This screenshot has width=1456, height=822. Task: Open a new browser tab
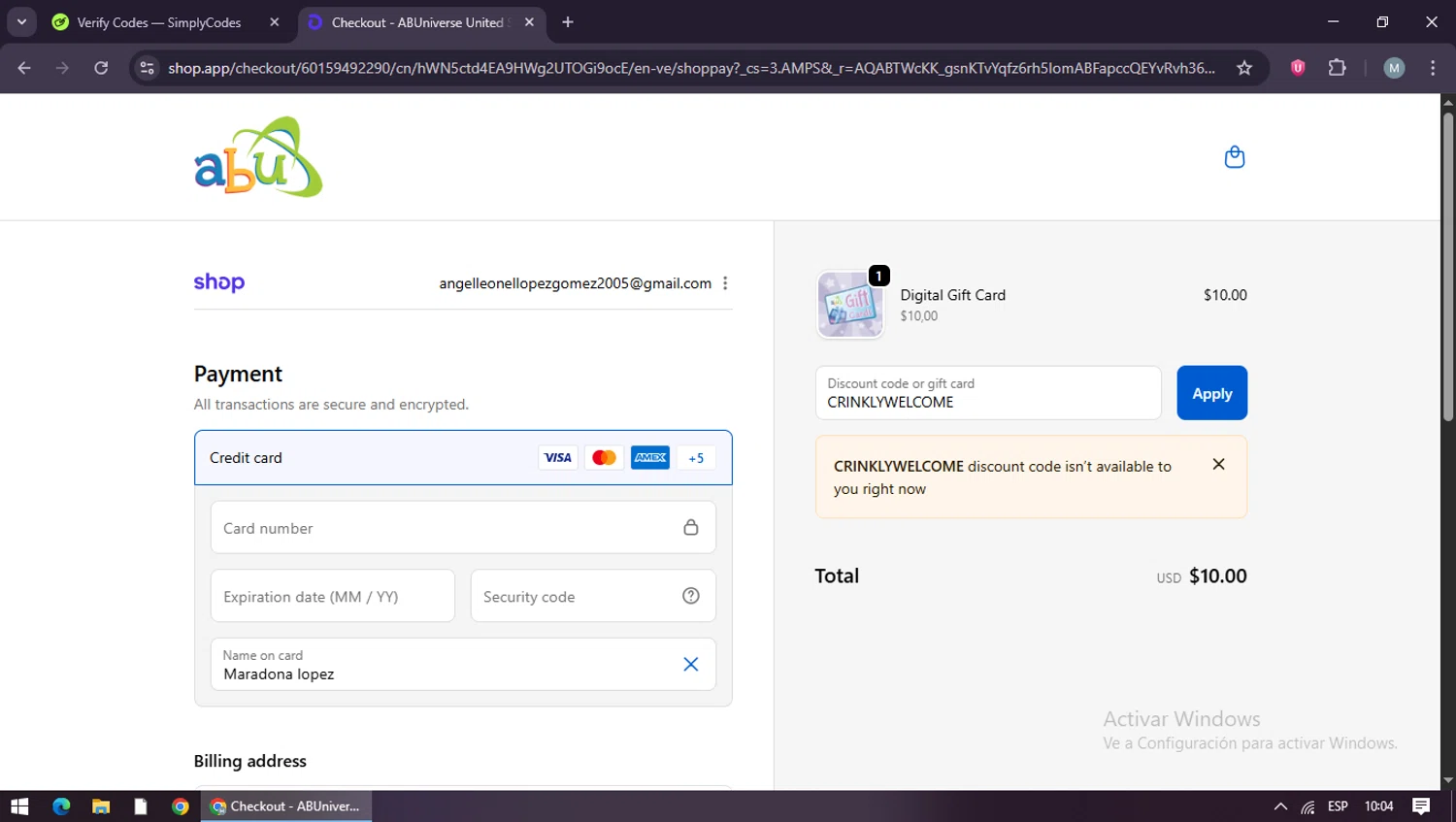pos(568,22)
